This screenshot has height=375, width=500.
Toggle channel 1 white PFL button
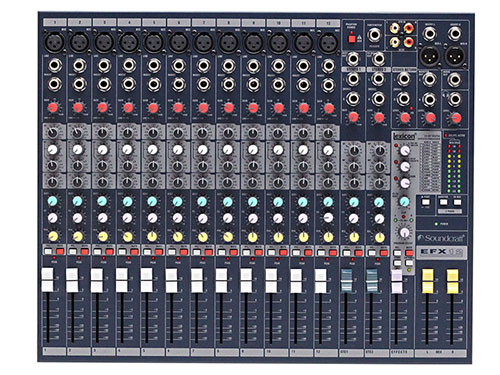coord(48,251)
